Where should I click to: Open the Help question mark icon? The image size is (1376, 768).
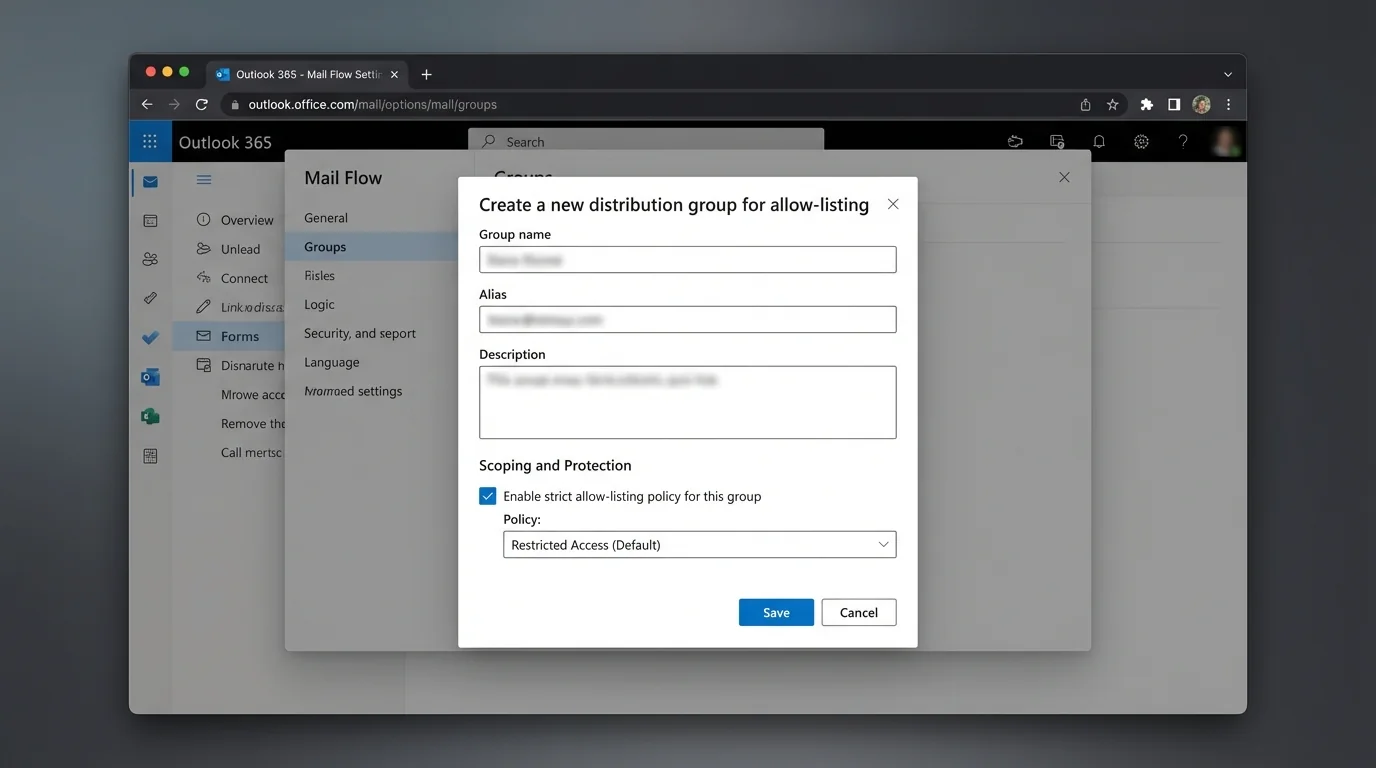(x=1183, y=141)
